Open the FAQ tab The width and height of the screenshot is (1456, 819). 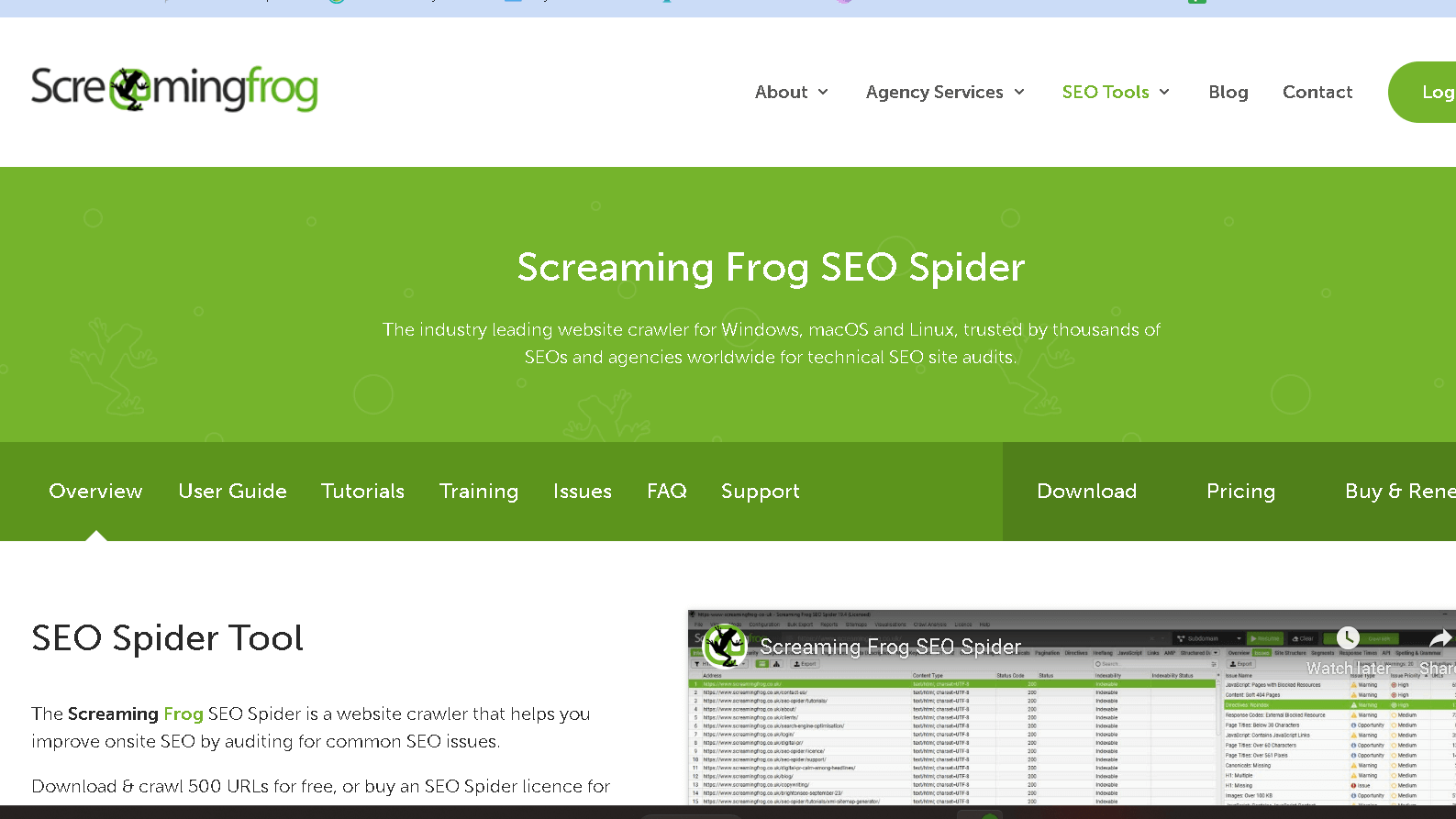[x=667, y=491]
